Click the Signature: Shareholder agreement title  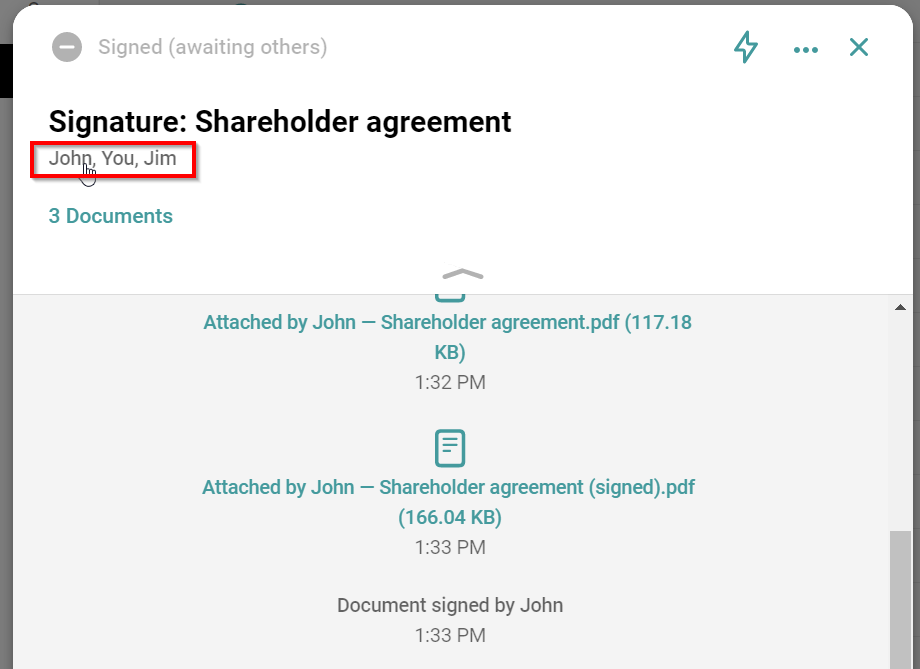280,122
